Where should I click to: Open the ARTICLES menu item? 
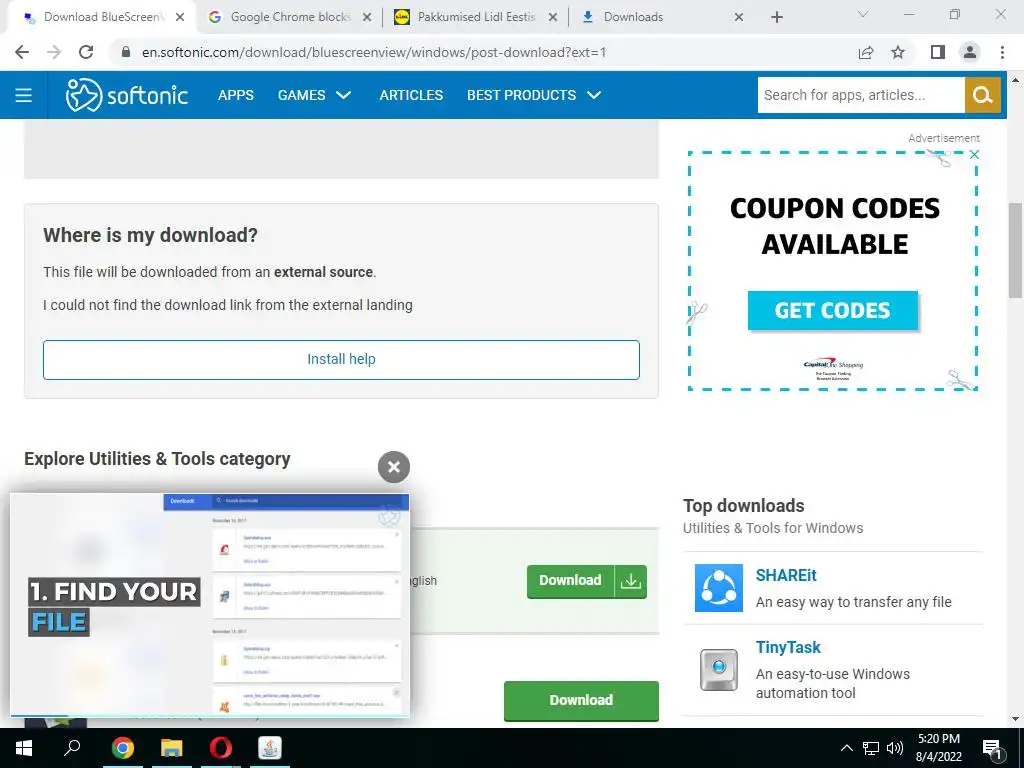click(411, 95)
